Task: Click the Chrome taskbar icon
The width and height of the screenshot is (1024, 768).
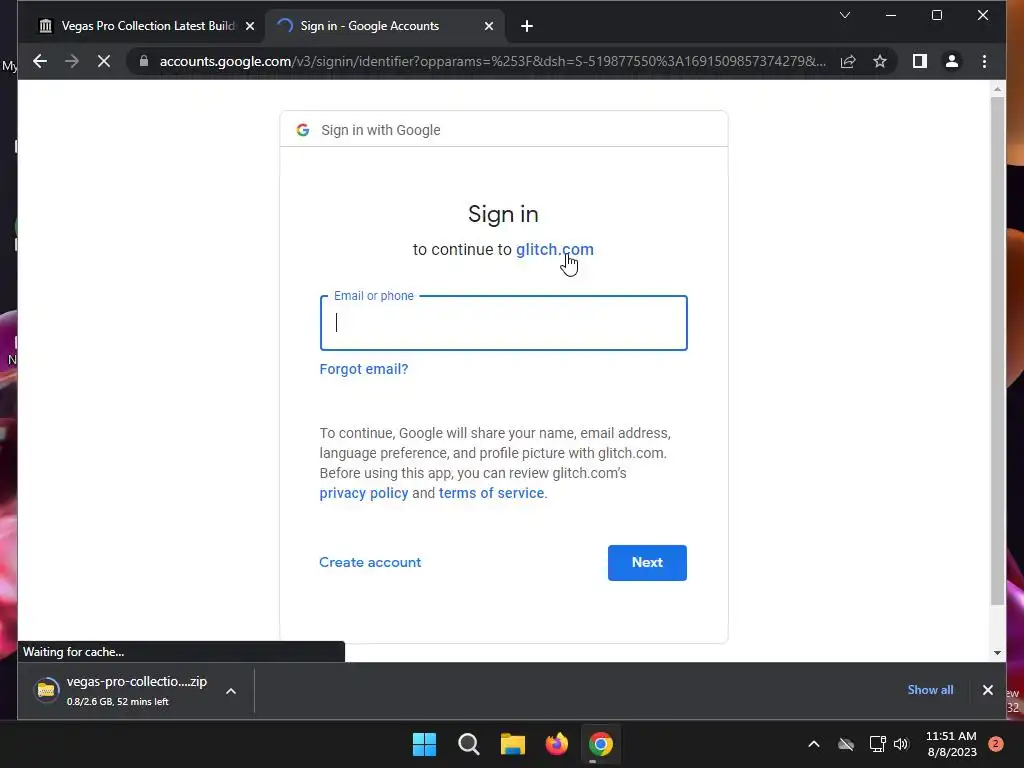Action: [x=601, y=744]
